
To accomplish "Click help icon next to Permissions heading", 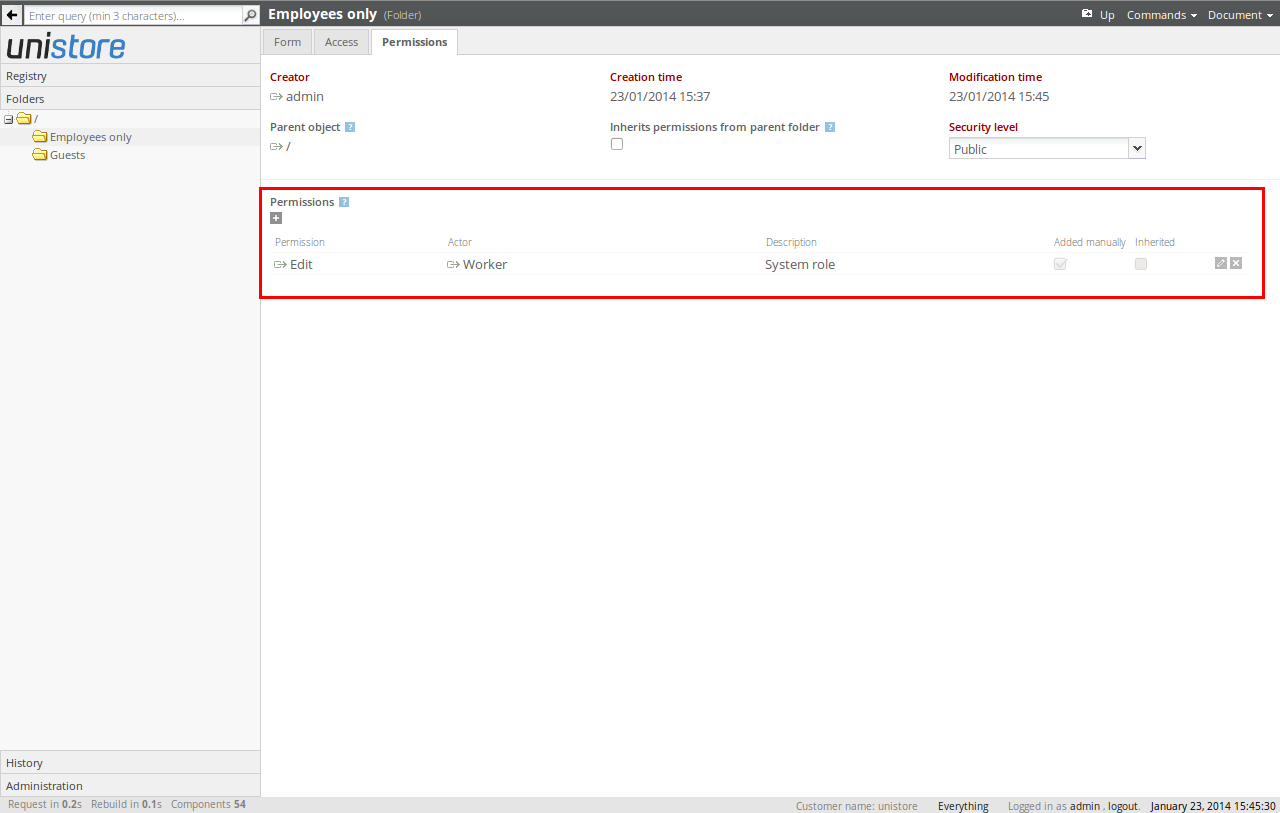I will pos(344,202).
